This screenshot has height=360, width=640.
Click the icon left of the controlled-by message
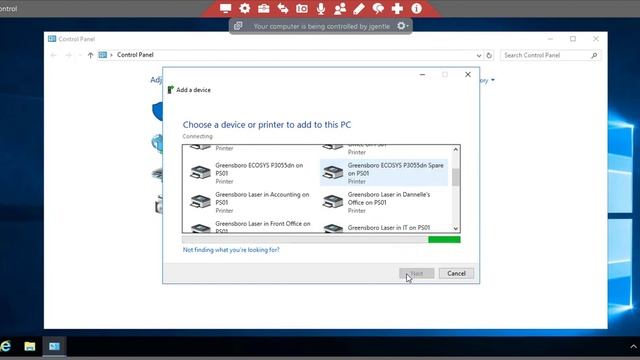coord(238,26)
